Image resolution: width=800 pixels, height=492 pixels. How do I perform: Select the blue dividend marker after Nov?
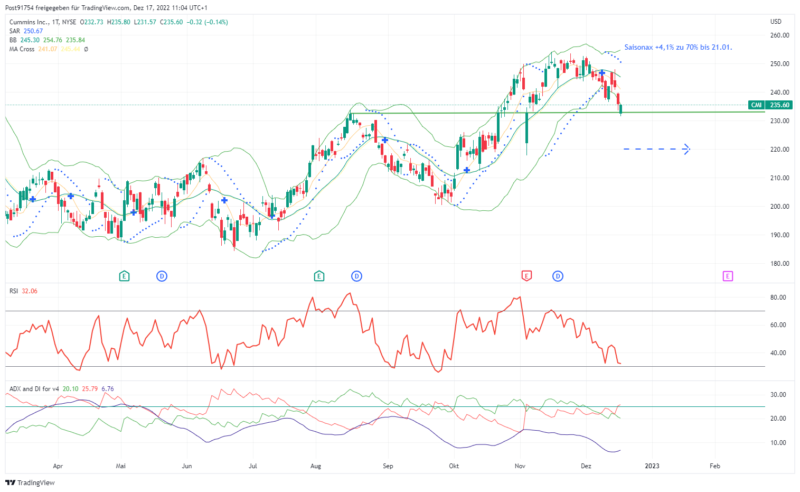point(558,275)
